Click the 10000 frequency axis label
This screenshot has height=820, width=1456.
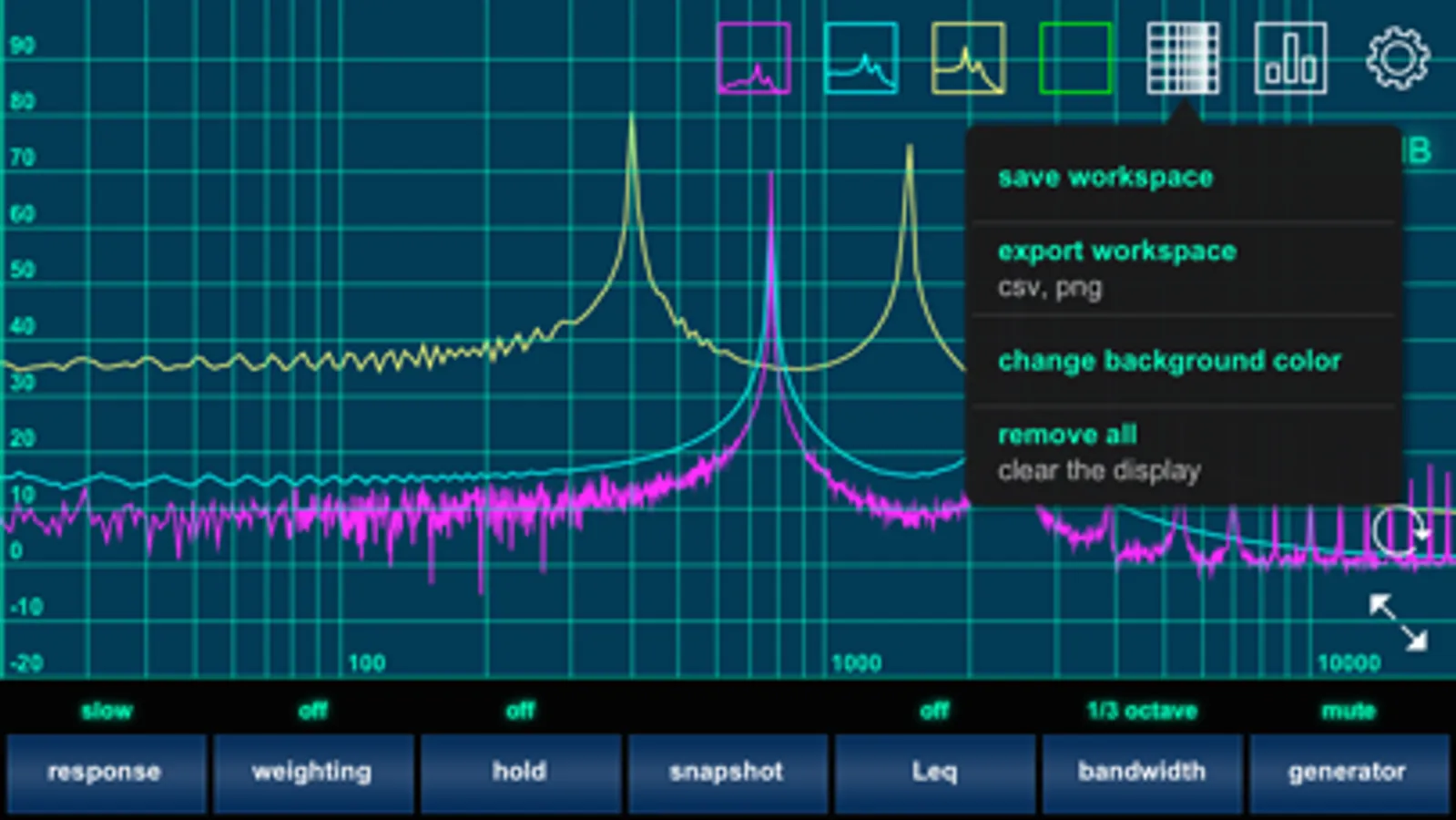tap(1349, 662)
